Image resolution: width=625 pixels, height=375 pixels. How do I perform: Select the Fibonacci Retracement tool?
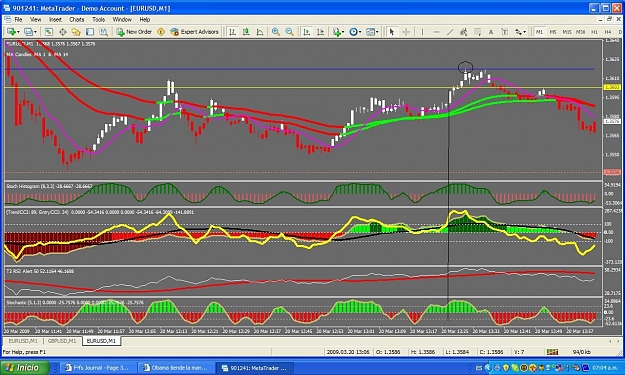point(478,32)
